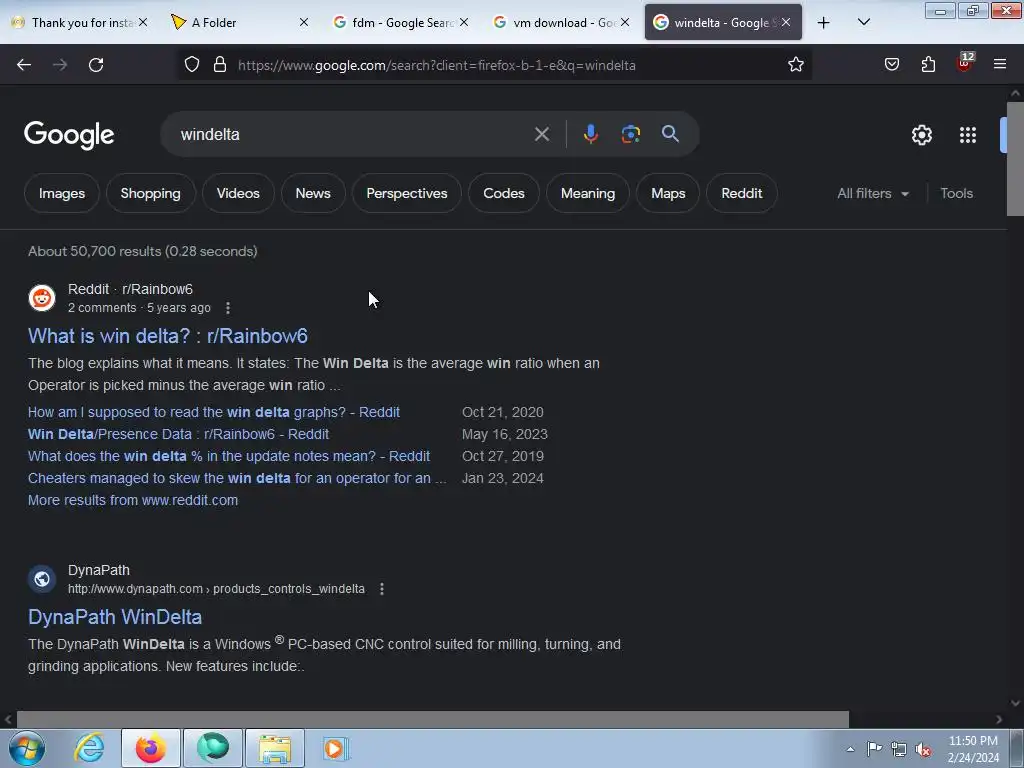
Task: Click the muted volume tray icon
Action: click(x=923, y=750)
